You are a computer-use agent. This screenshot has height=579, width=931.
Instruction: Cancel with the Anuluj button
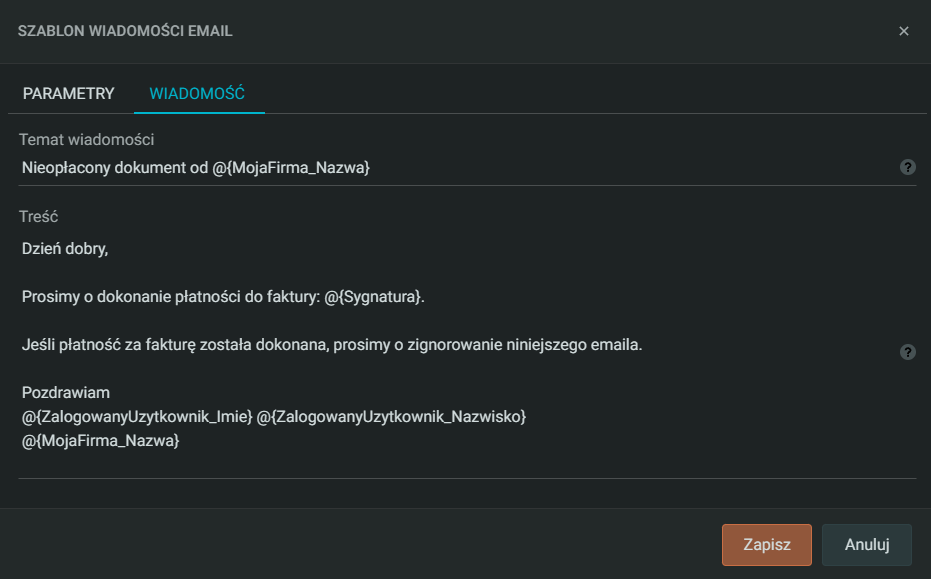click(x=867, y=545)
